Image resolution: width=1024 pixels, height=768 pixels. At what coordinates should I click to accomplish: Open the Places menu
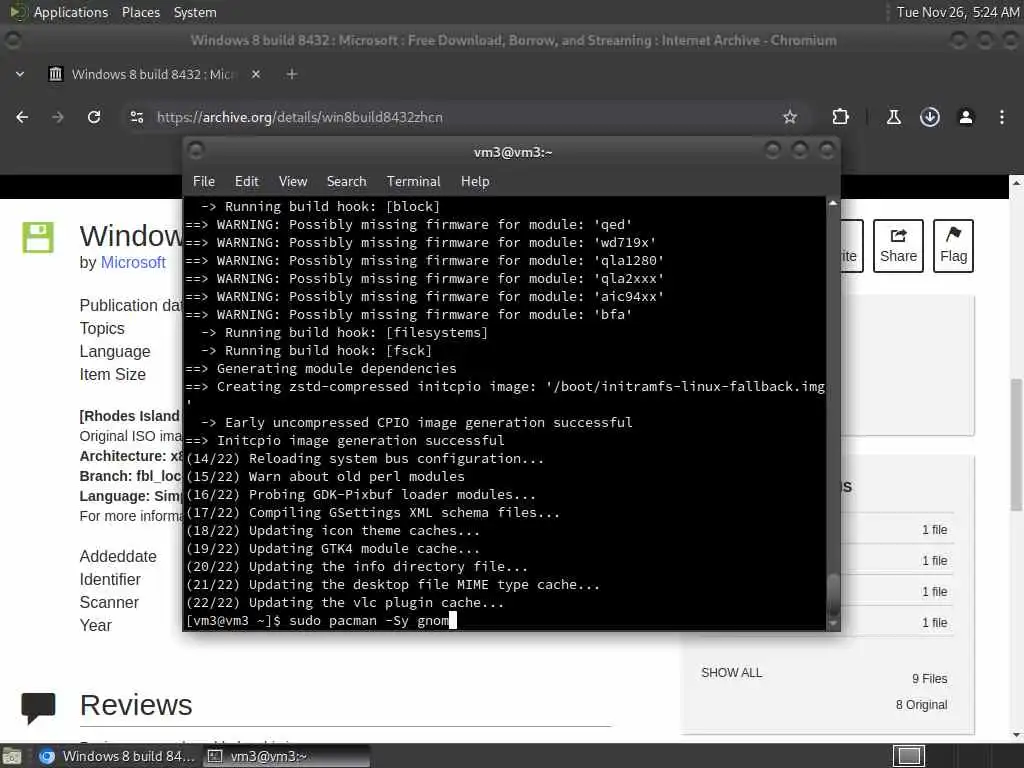click(140, 12)
